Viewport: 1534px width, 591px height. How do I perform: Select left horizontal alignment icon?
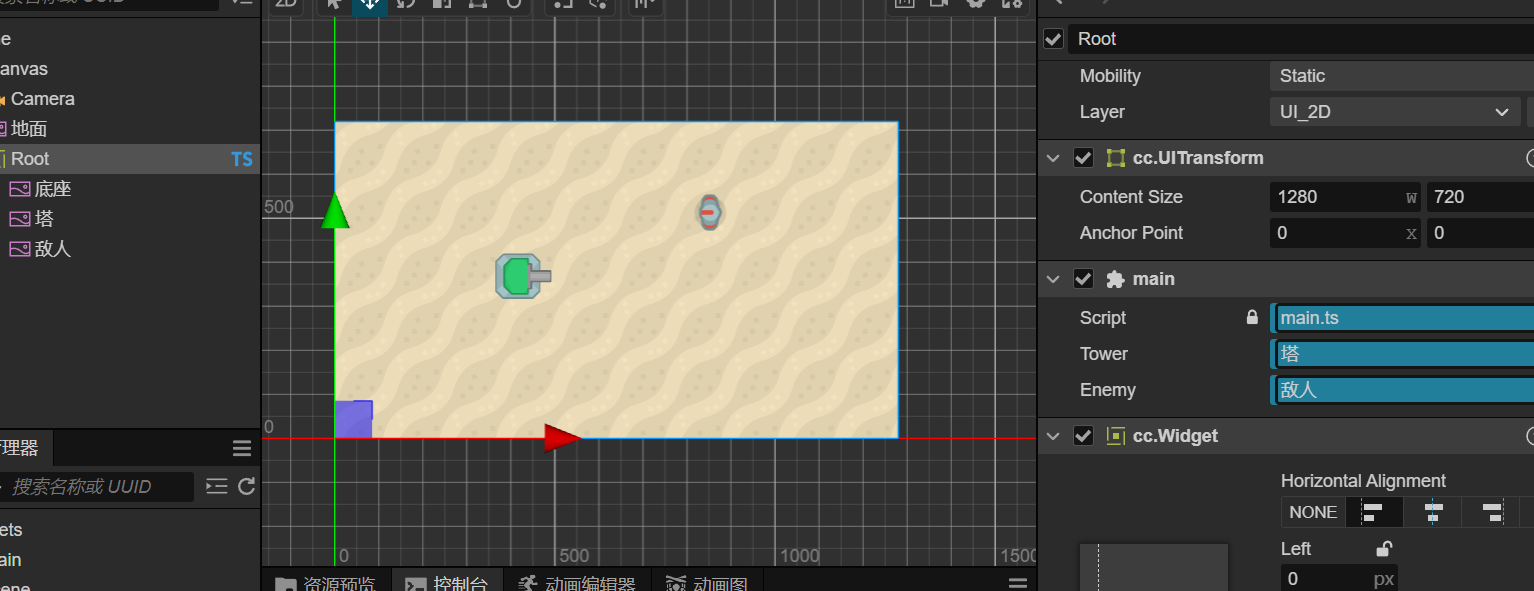(x=1373, y=512)
